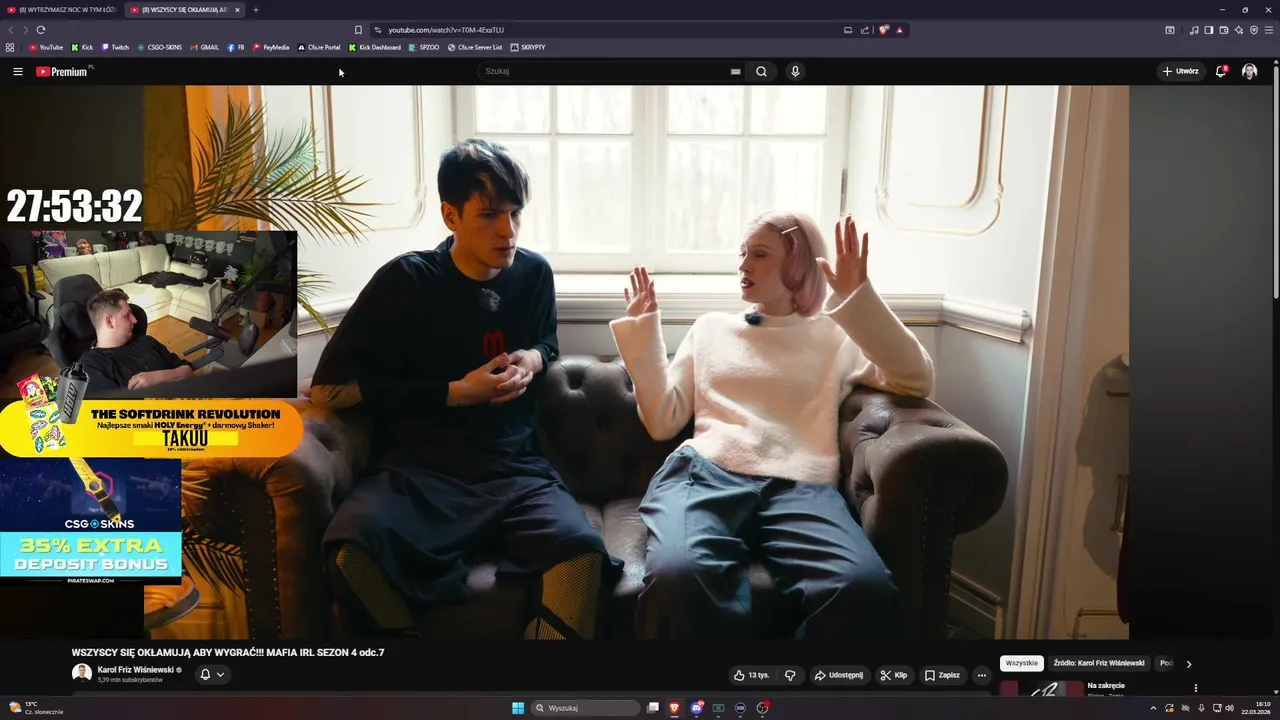Open the apps grid in bookmarks bar
1280x720 pixels.
coord(10,47)
